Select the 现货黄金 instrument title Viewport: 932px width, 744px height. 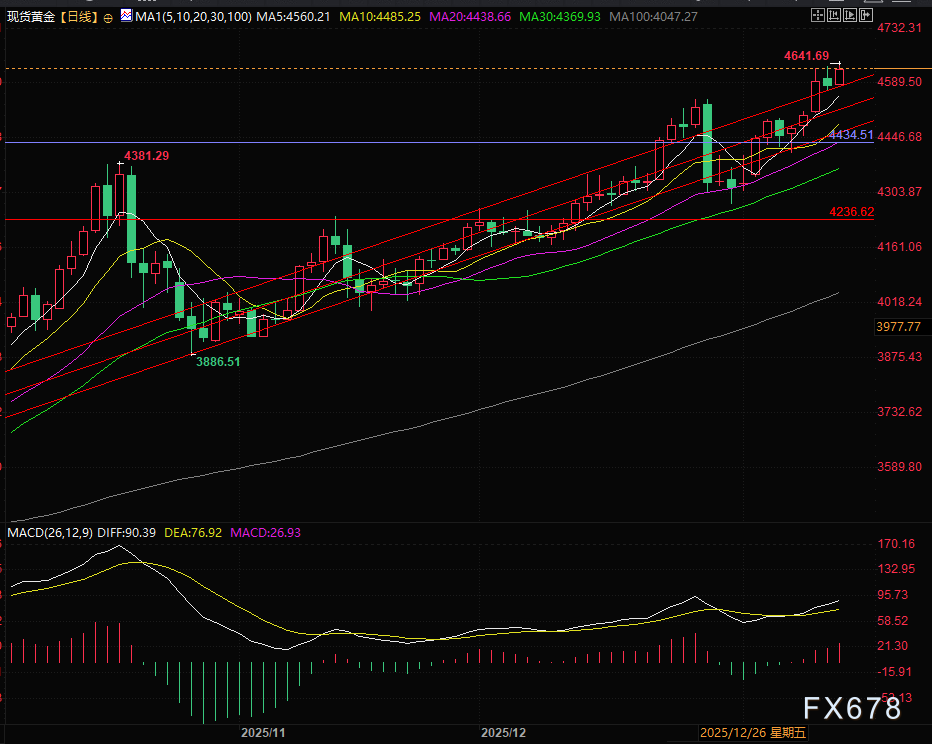(29, 18)
